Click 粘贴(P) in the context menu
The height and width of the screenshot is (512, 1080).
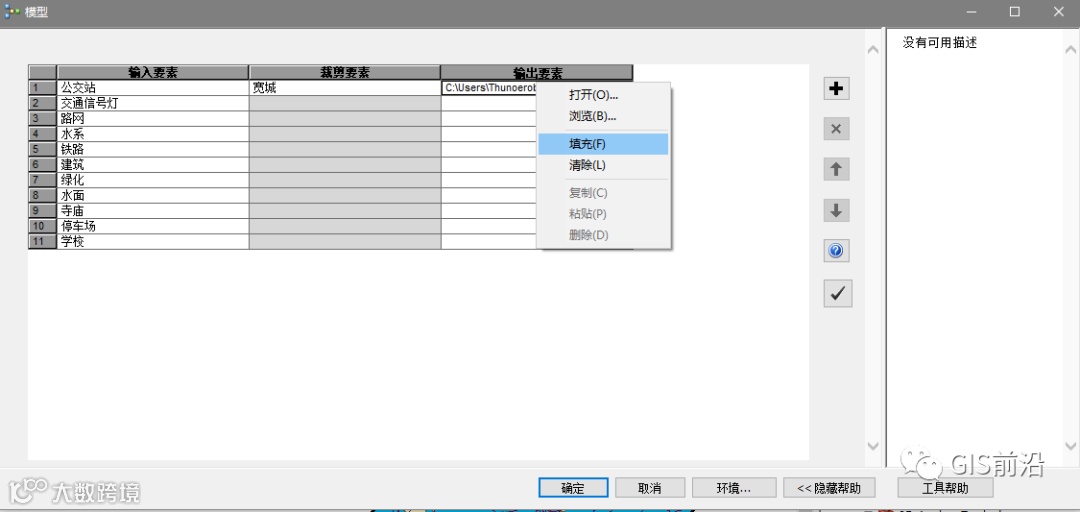603,214
